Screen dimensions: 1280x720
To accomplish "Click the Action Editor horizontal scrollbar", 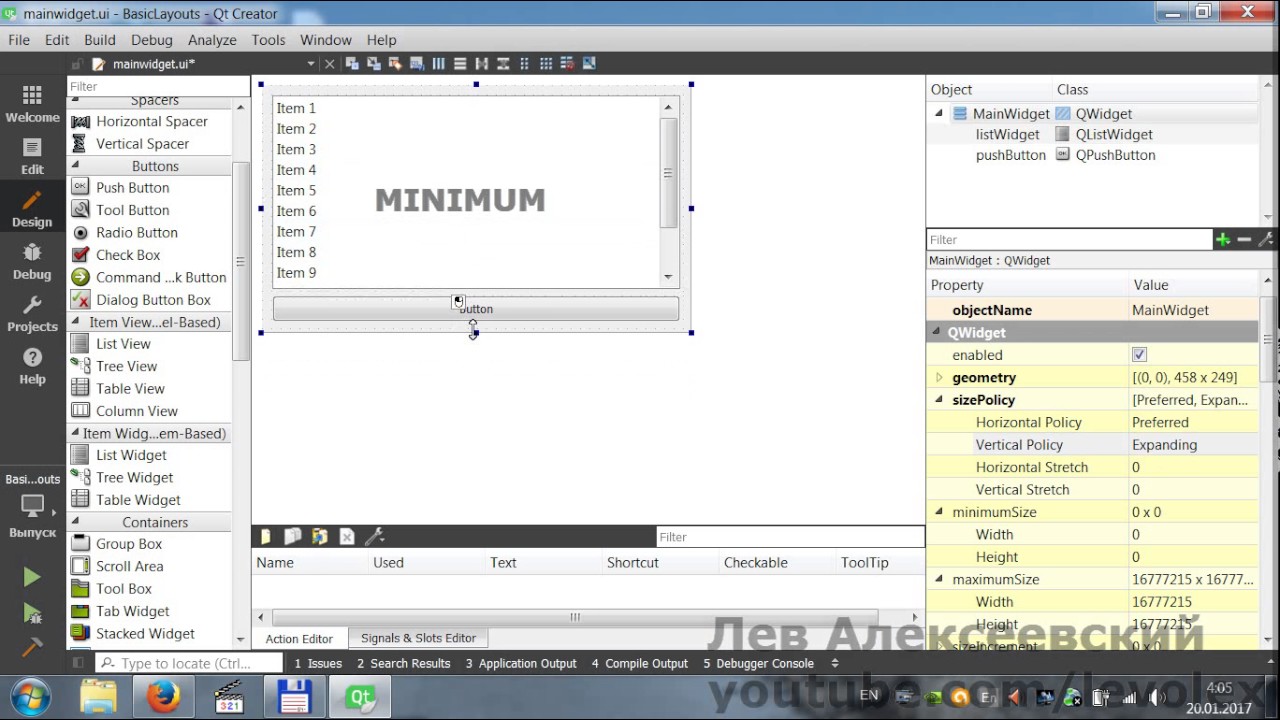I will [575, 617].
